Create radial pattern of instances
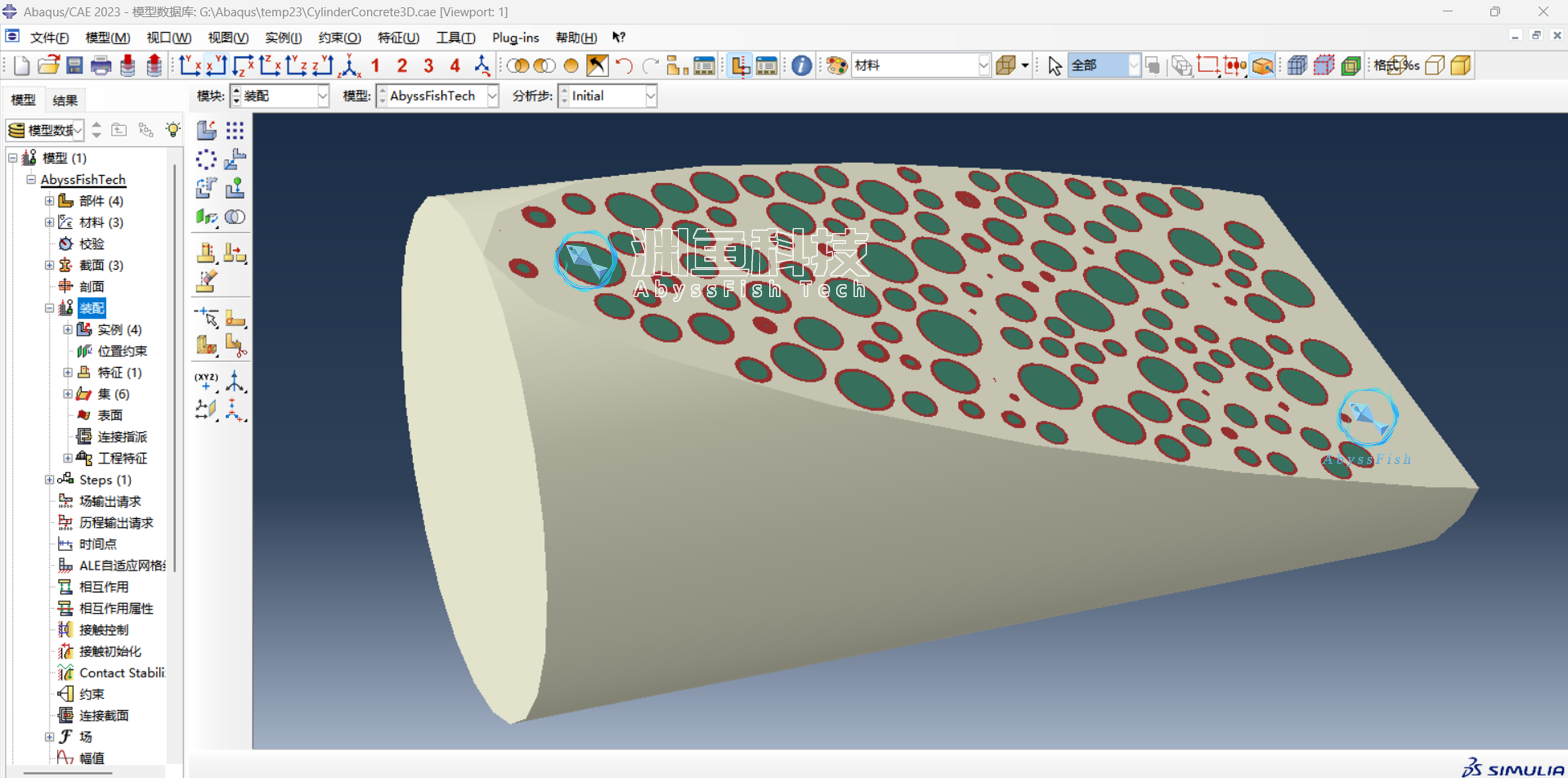 point(206,159)
